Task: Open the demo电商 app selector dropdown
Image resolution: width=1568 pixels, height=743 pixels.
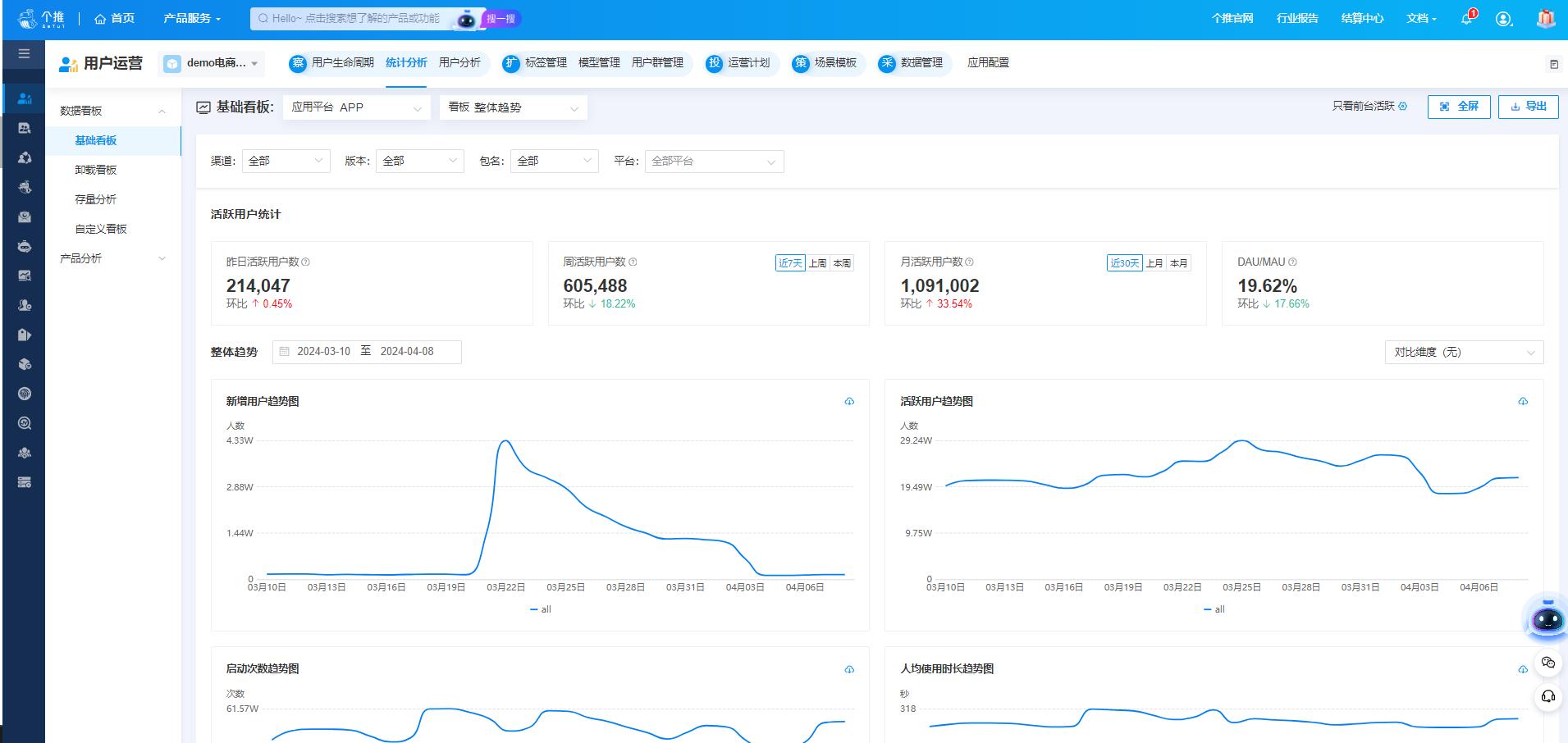Action: 212,63
